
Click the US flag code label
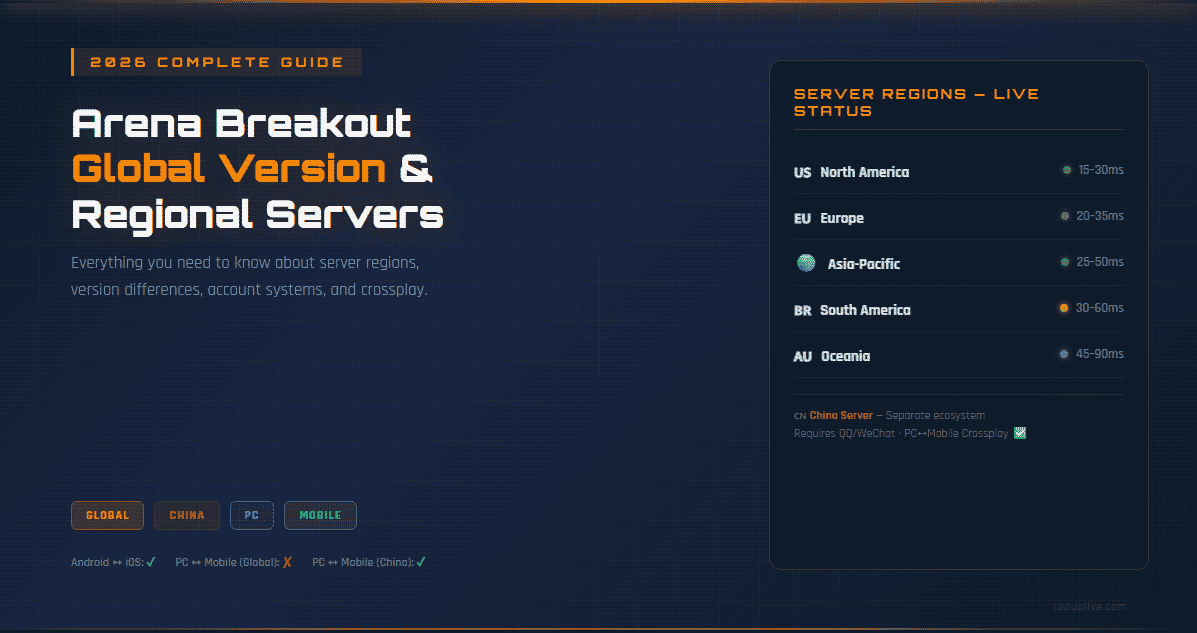tap(802, 173)
